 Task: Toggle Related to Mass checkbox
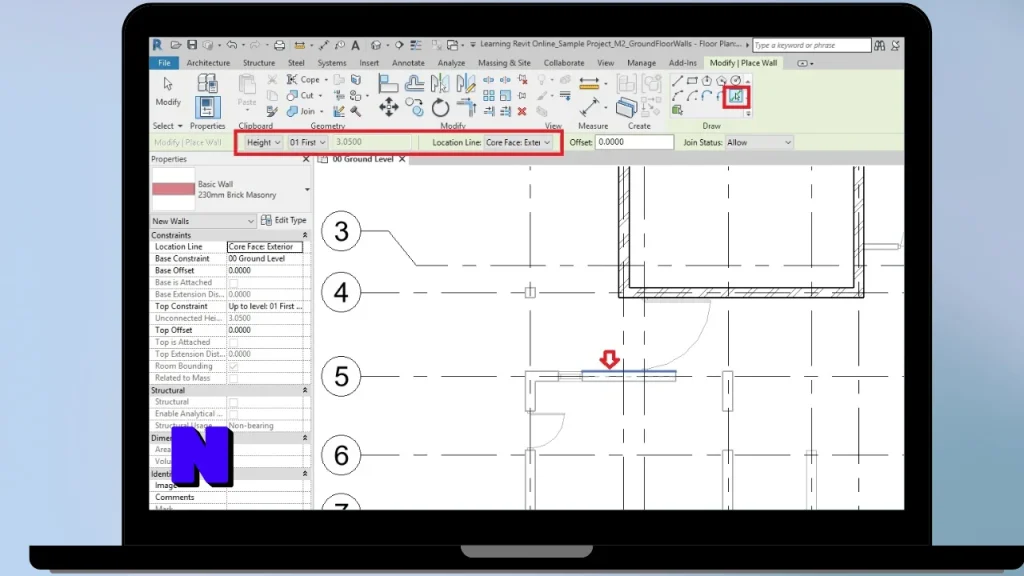233,378
